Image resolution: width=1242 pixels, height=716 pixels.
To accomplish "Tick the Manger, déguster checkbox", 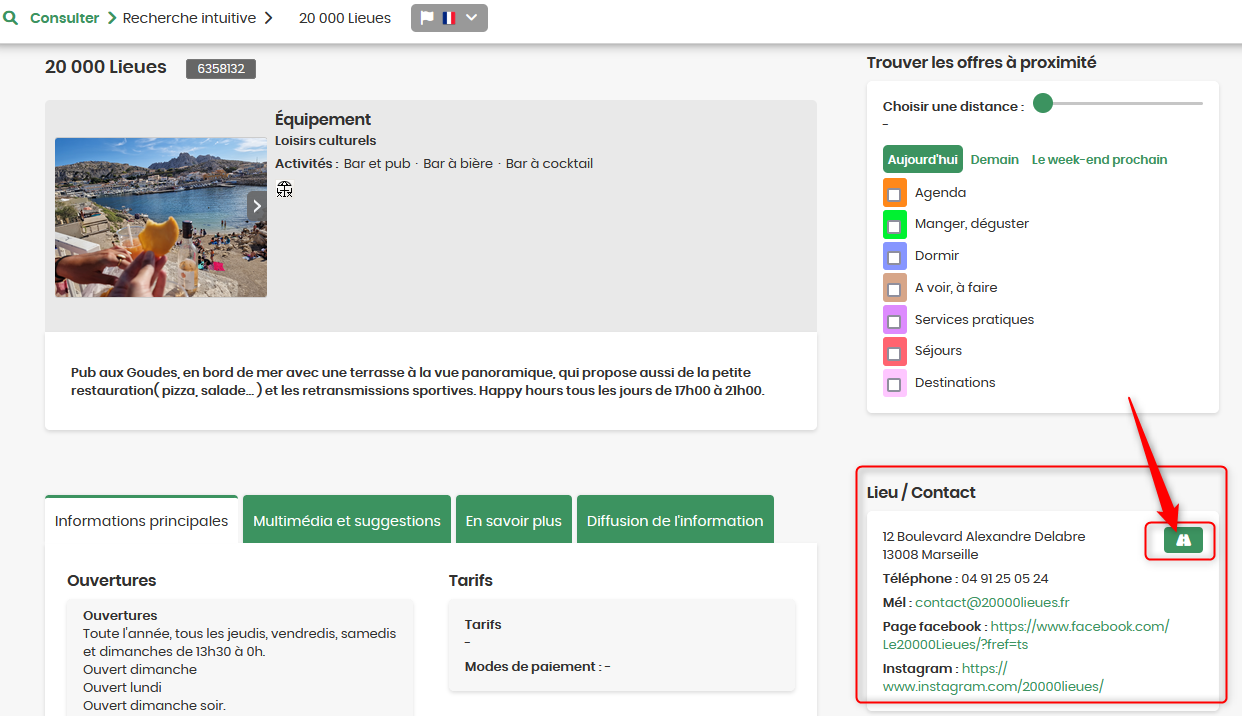I will click(894, 226).
